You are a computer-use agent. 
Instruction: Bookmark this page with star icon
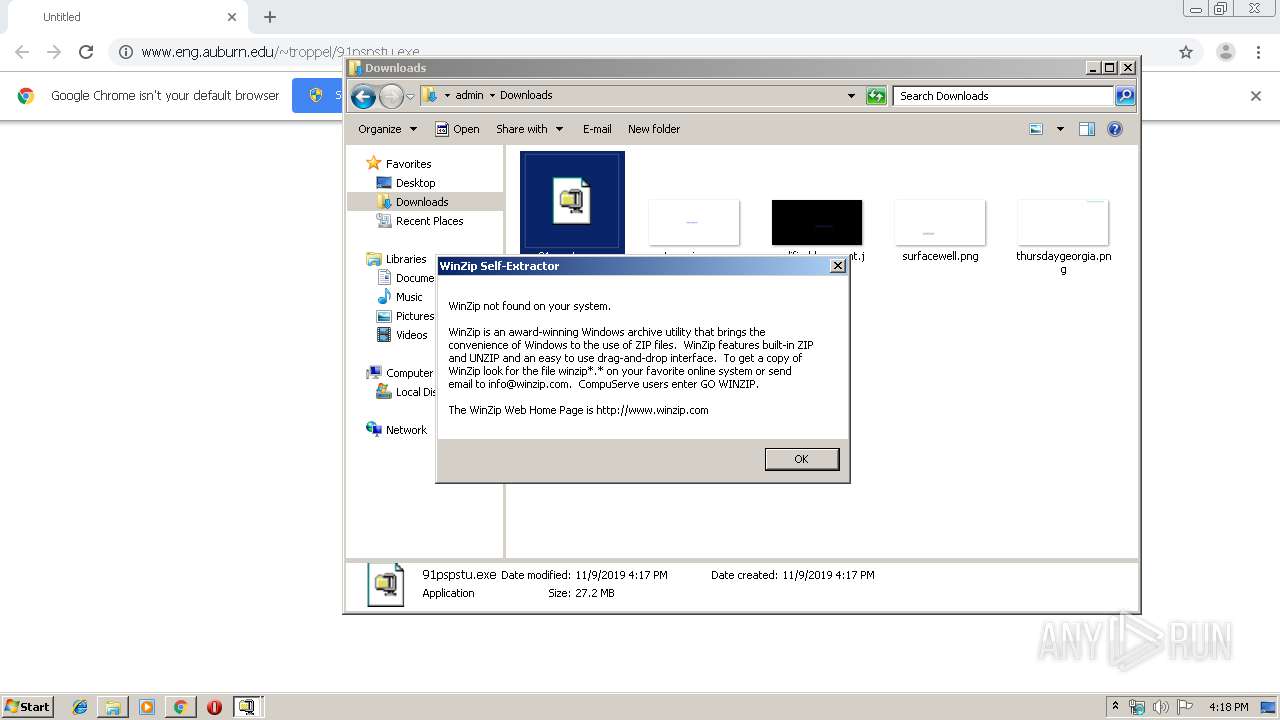(1186, 52)
